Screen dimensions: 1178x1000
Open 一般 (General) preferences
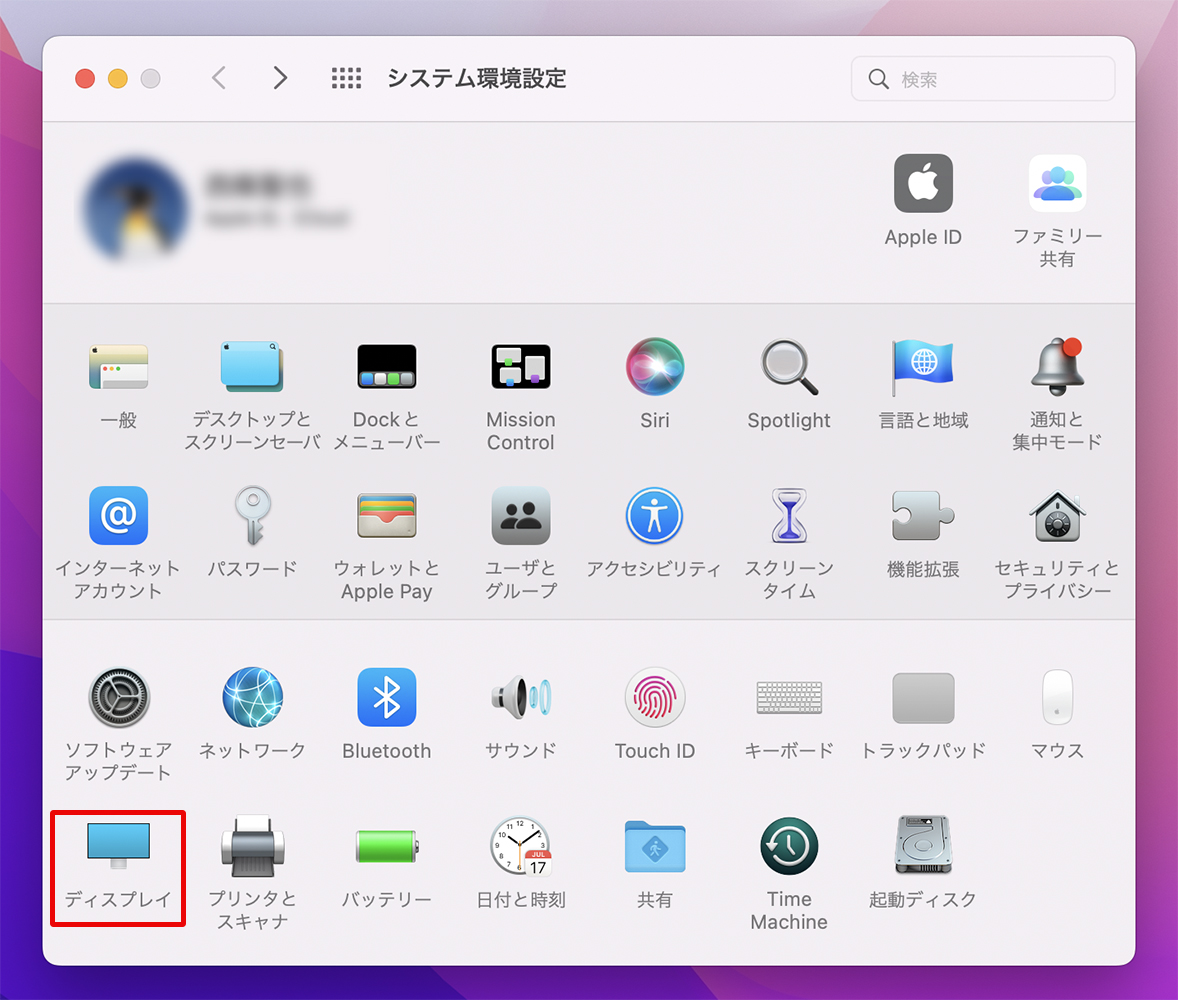(119, 367)
